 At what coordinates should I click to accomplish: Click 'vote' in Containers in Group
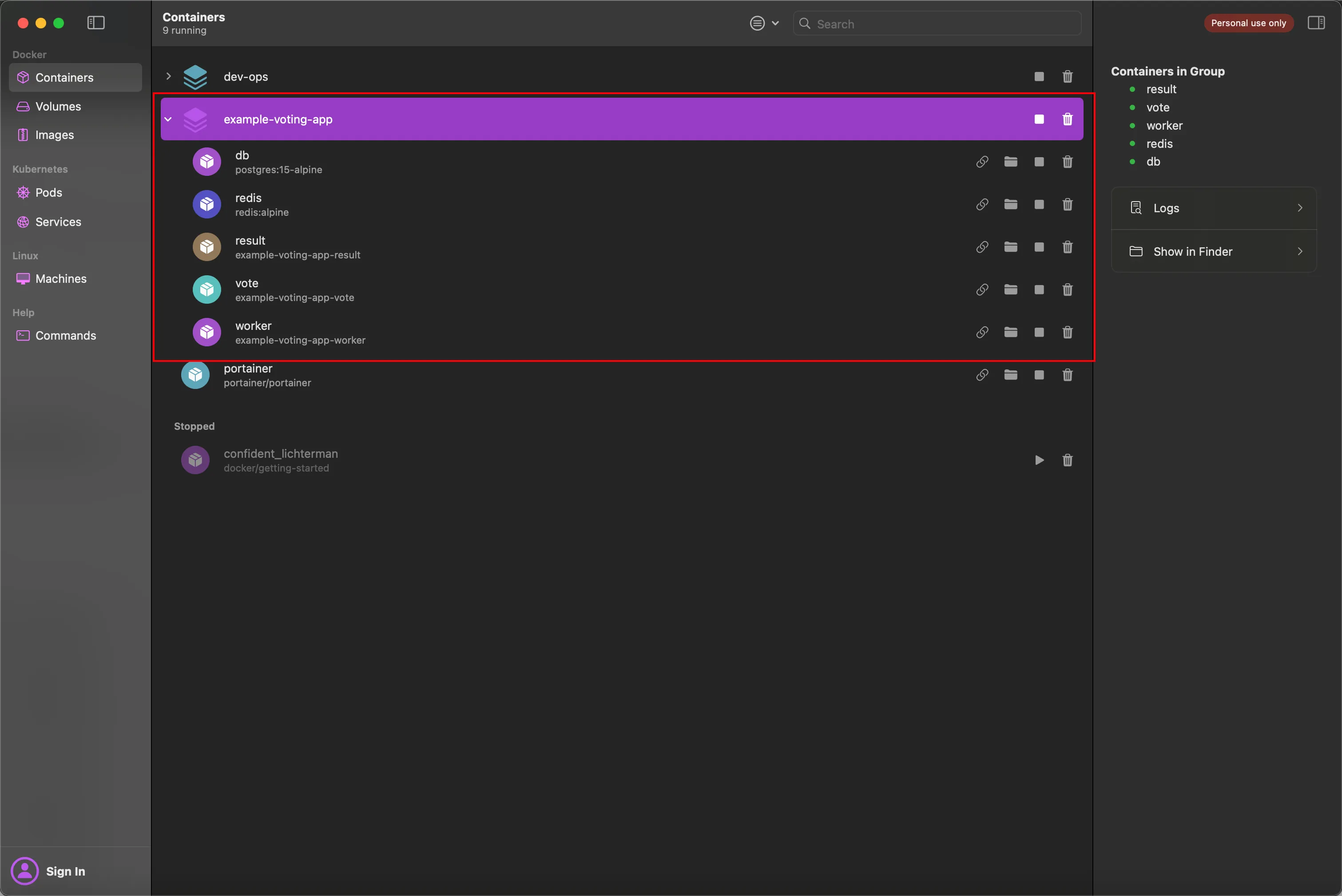(x=1157, y=107)
